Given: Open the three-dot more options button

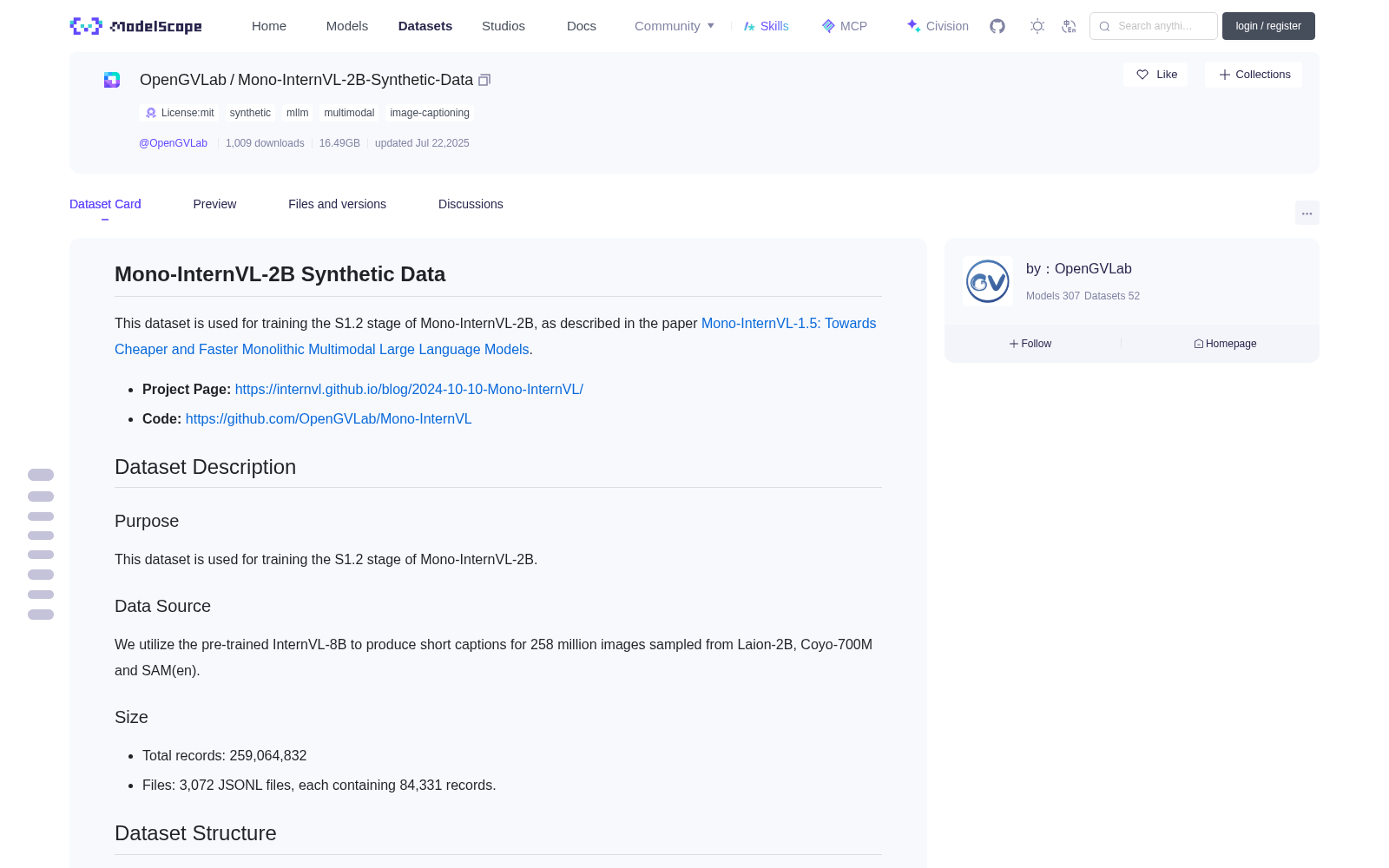Looking at the screenshot, I should pyautogui.click(x=1307, y=213).
